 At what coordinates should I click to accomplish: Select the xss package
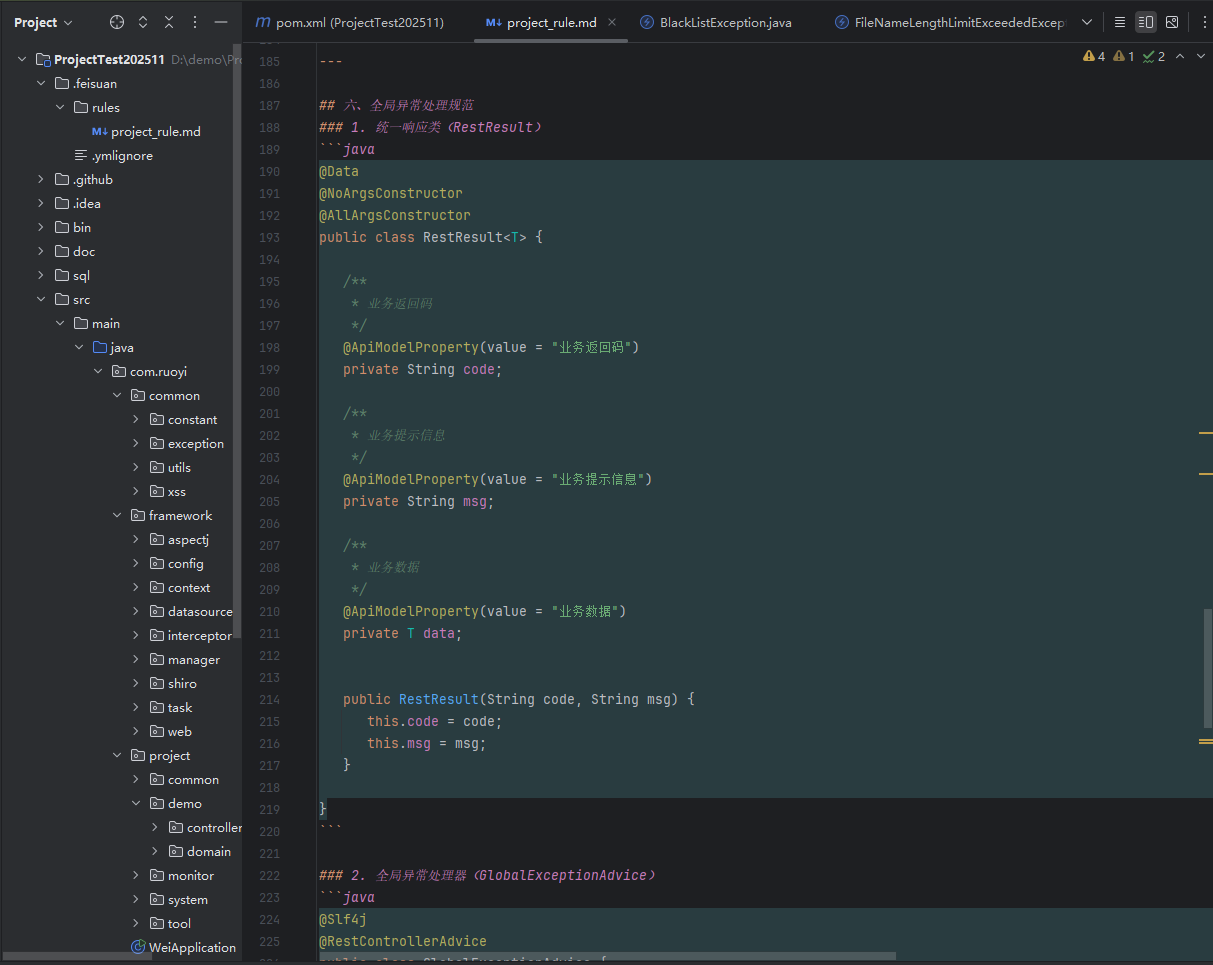point(177,491)
